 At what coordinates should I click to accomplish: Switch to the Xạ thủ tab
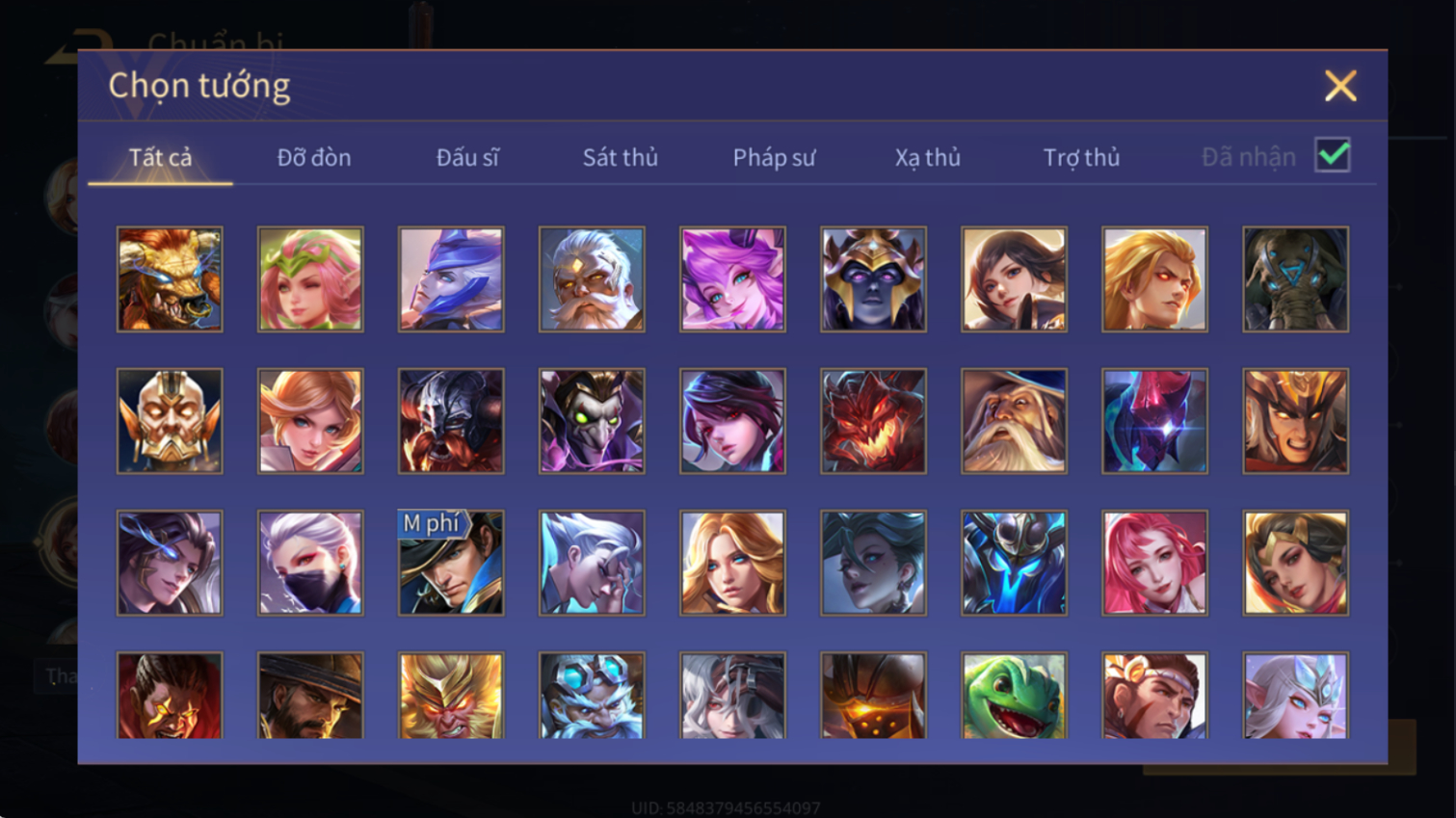(927, 157)
